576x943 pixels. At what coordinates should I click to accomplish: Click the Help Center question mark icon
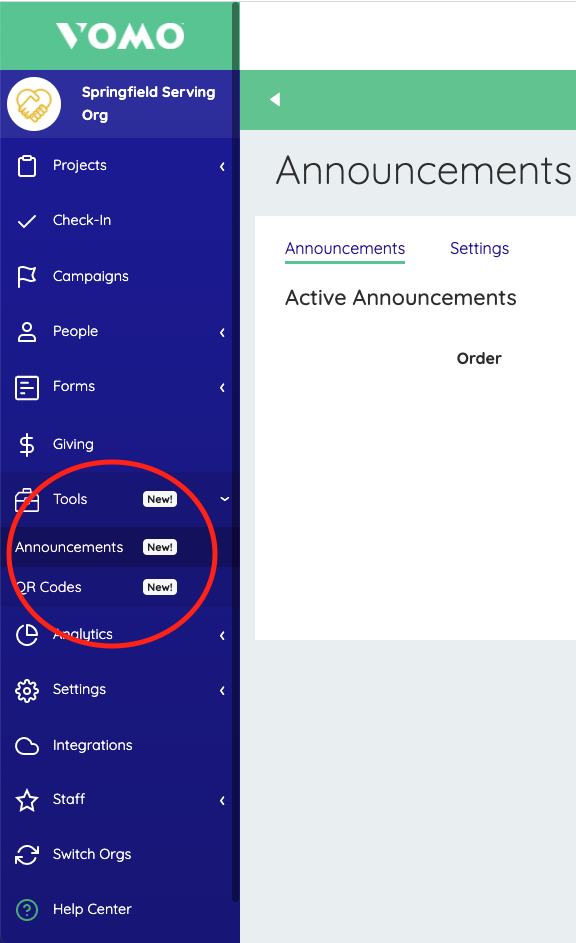pos(26,910)
